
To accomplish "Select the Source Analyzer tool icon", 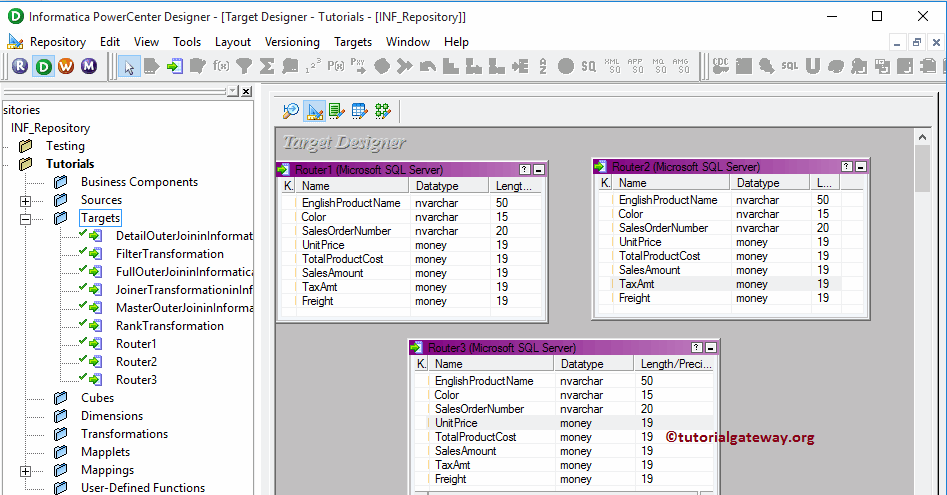I will click(x=290, y=111).
